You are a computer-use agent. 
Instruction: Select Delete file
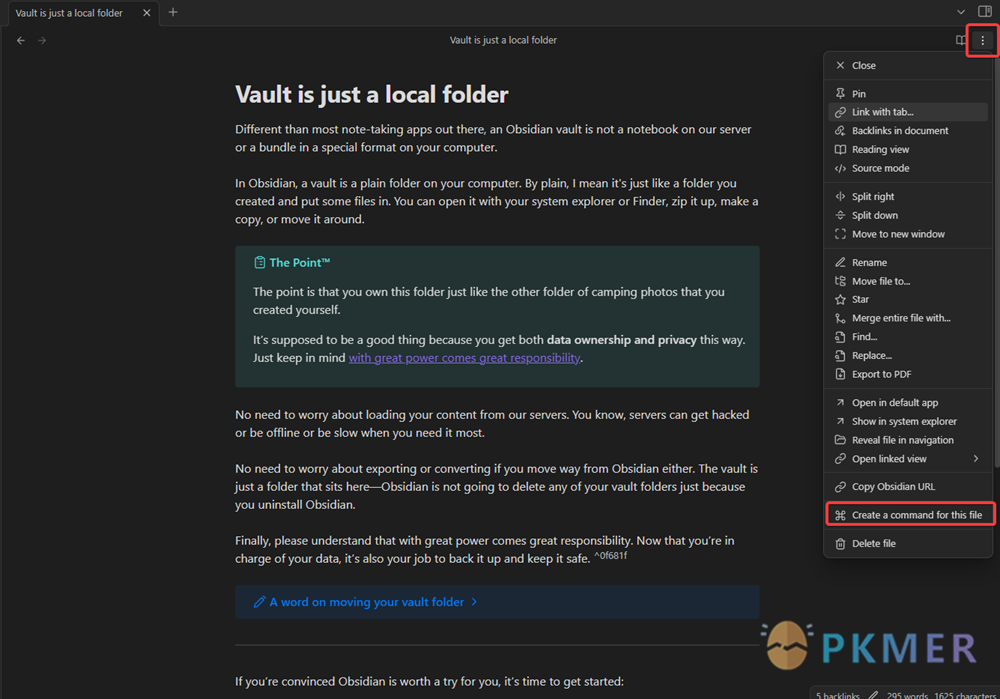pyautogui.click(x=908, y=544)
